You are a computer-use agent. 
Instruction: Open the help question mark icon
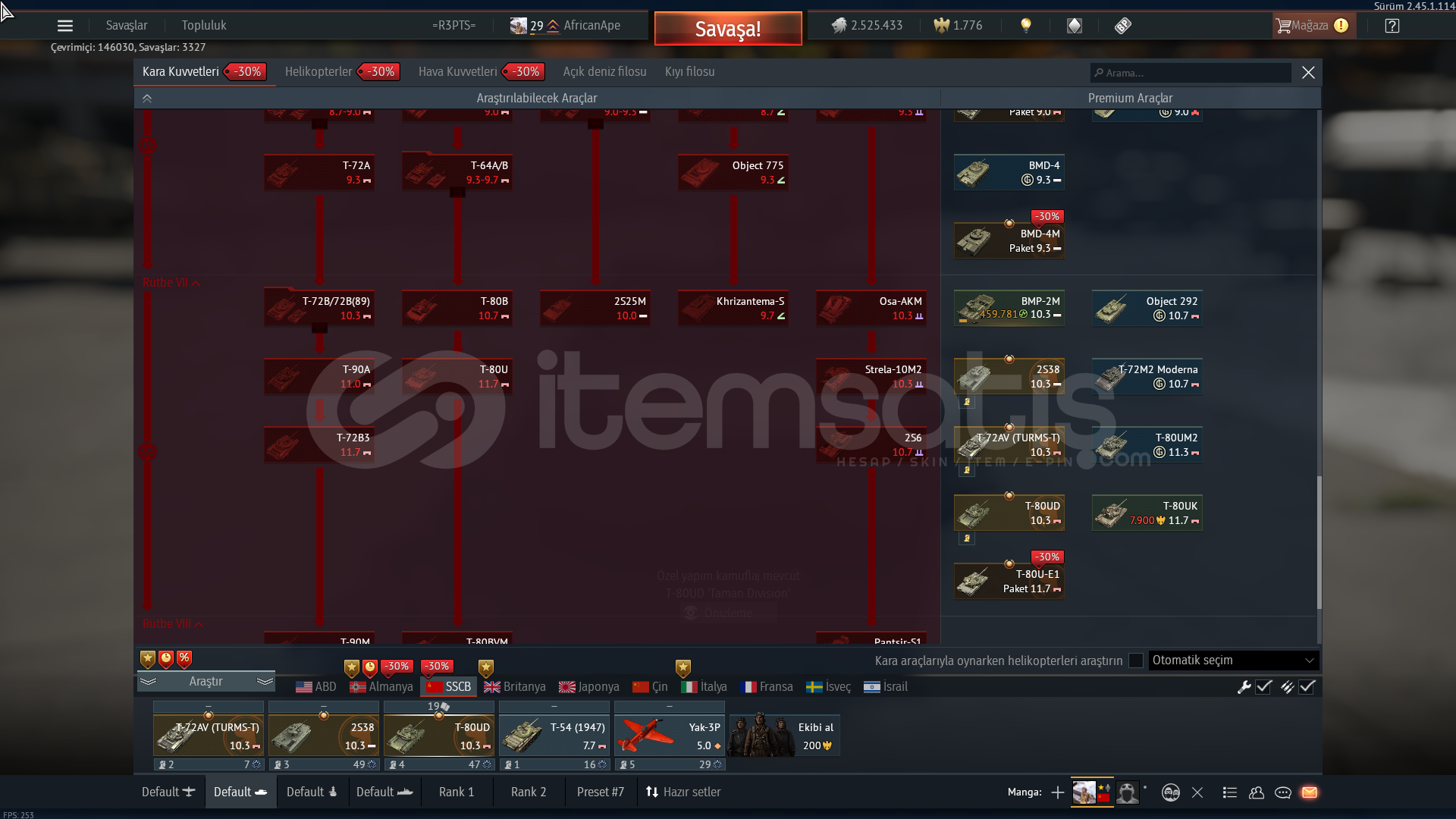[1392, 26]
